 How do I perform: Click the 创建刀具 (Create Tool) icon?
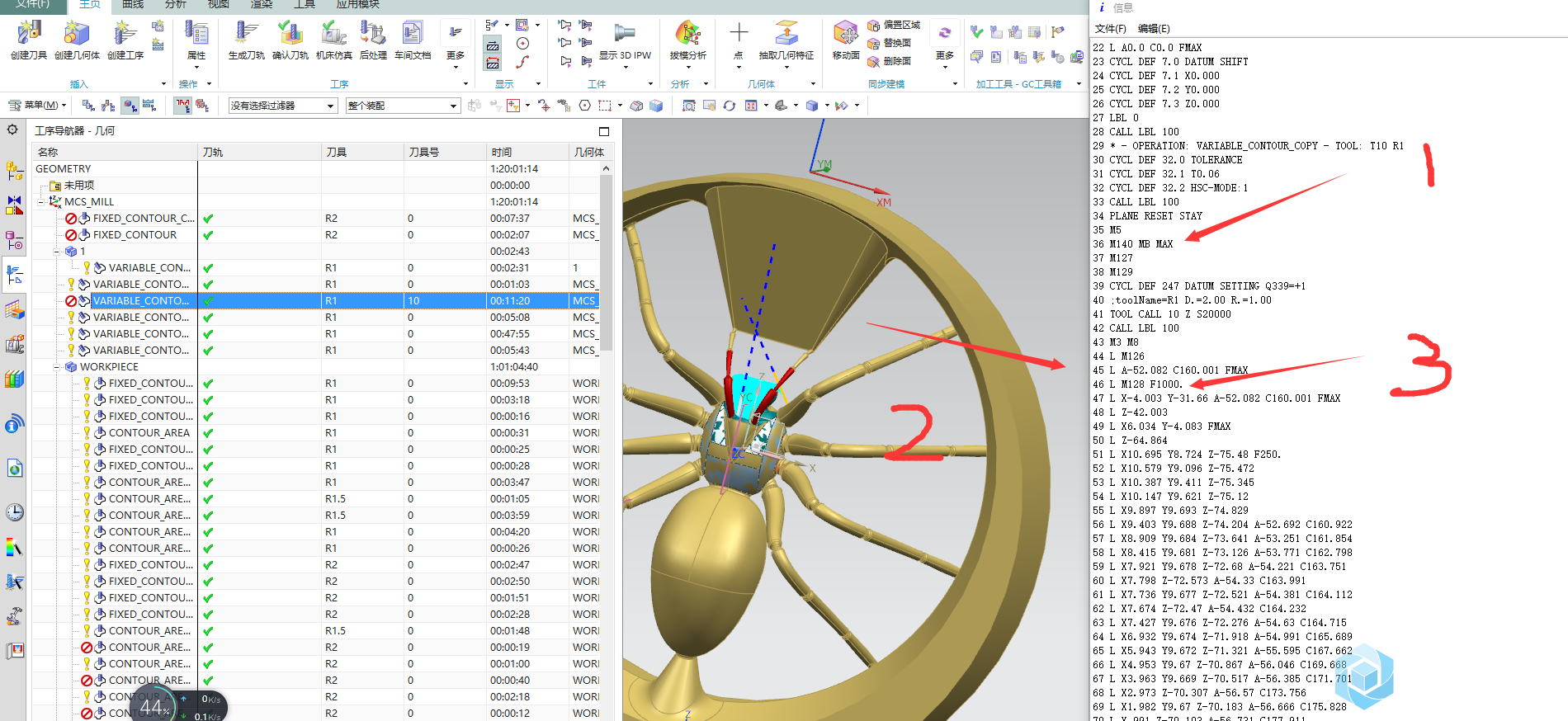point(29,33)
